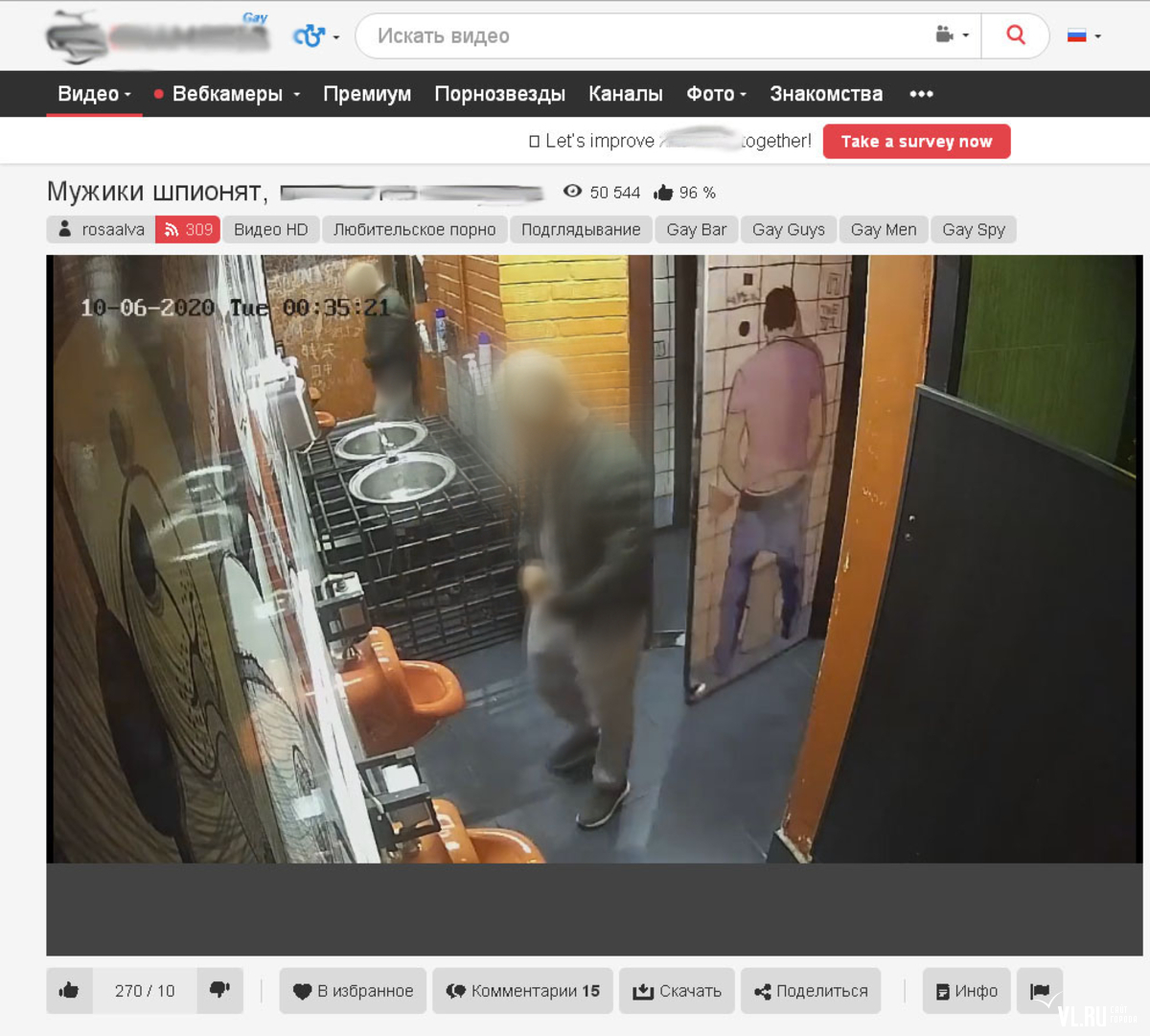Open the orientation selector dropdown
This screenshot has height=1036, width=1150.
(x=316, y=36)
